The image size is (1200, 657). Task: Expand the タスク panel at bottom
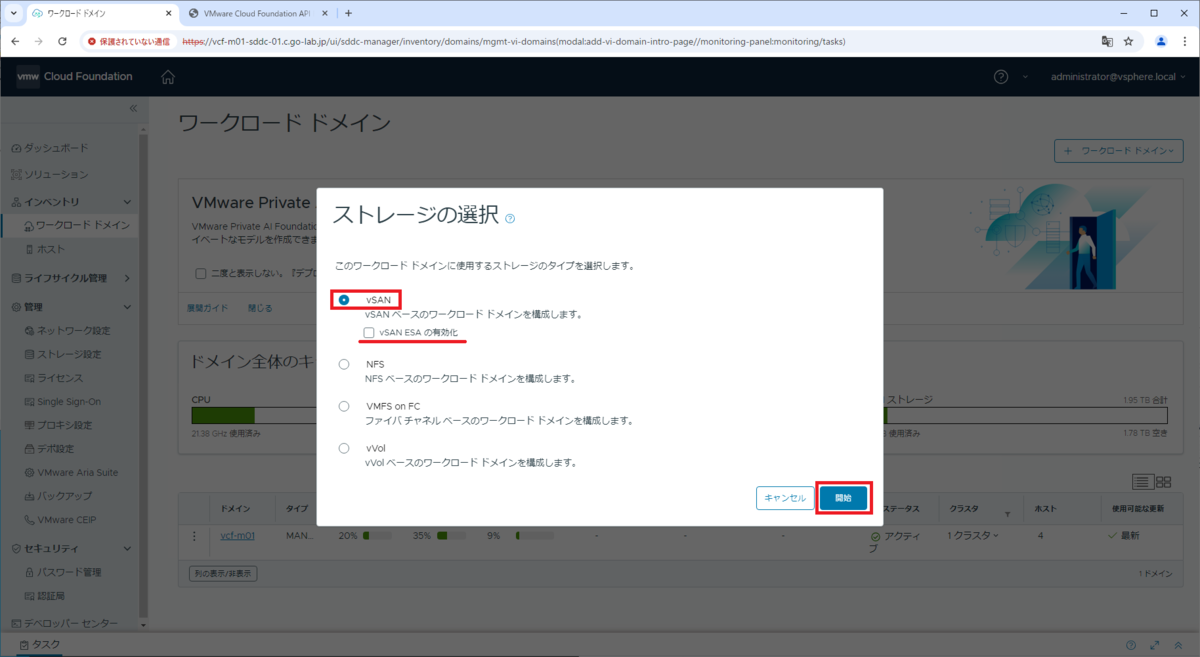(40, 645)
